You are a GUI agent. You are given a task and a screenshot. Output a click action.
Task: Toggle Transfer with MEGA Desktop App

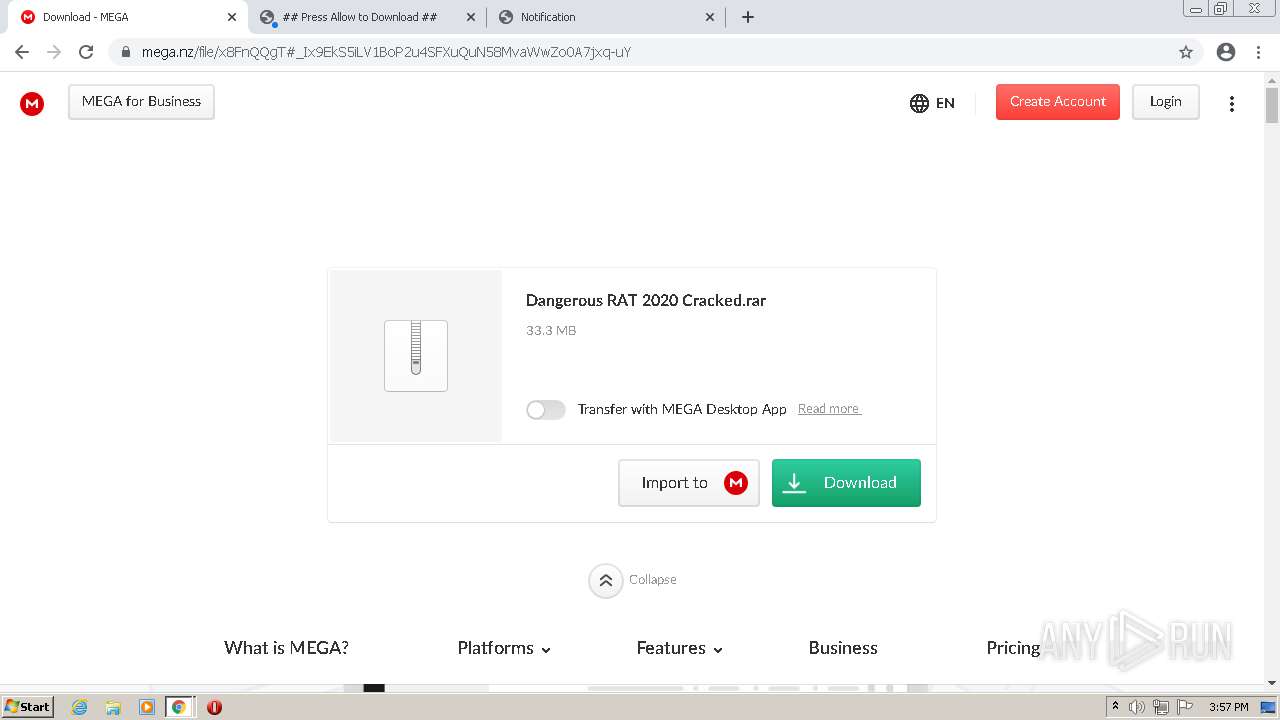pyautogui.click(x=546, y=410)
